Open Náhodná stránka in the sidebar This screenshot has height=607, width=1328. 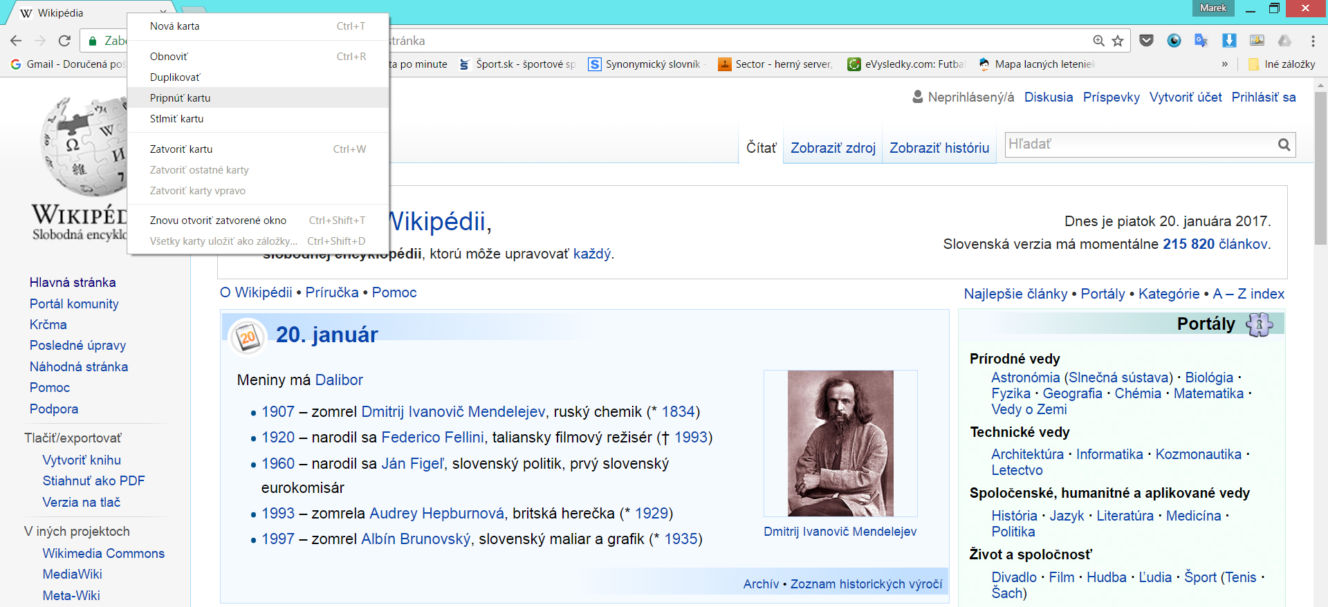click(79, 366)
